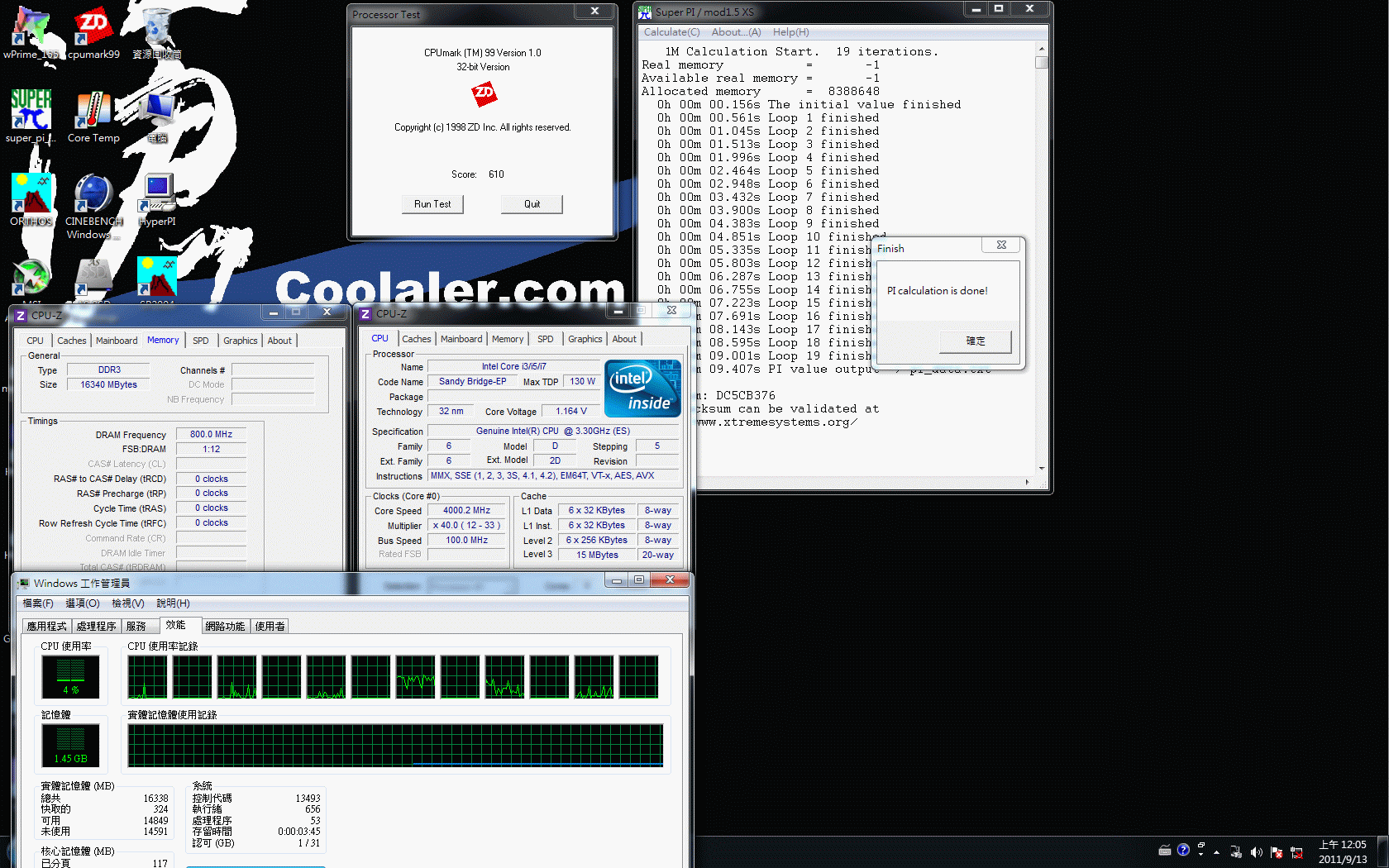Screen dimensions: 1389x868
Task: Open SPD tab in right CPU-Z window
Action: click(545, 339)
